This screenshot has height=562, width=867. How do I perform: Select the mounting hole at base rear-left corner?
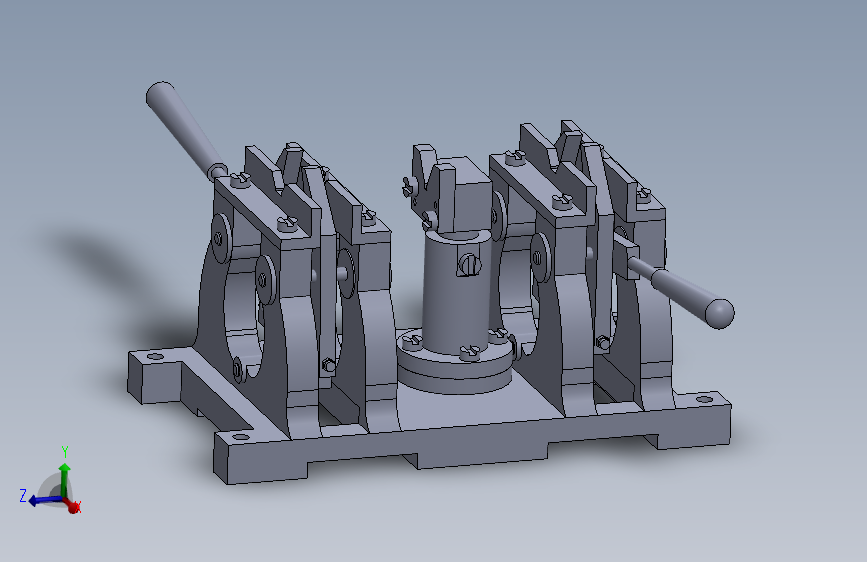pos(154,357)
